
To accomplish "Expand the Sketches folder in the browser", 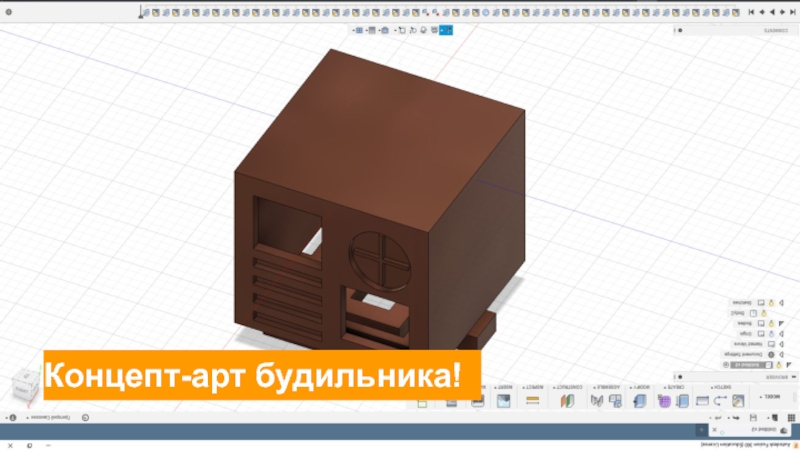I will click(x=784, y=301).
